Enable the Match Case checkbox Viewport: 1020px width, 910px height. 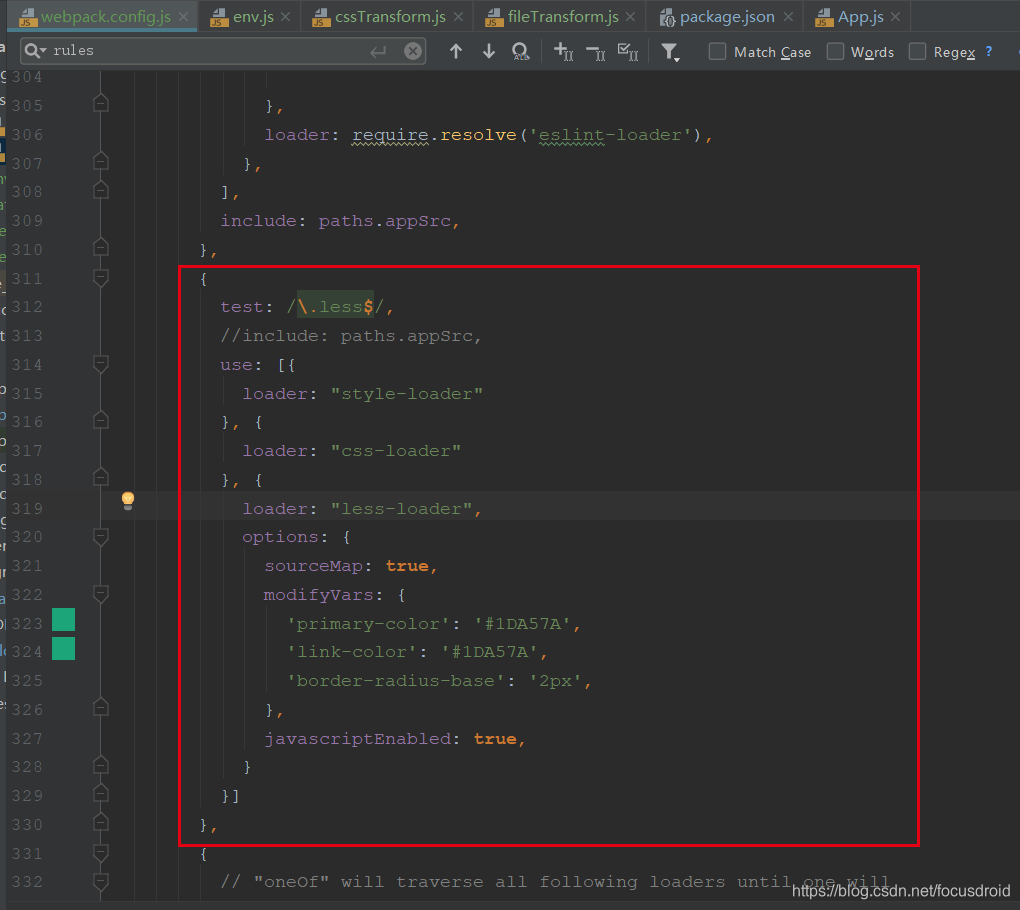click(x=717, y=51)
